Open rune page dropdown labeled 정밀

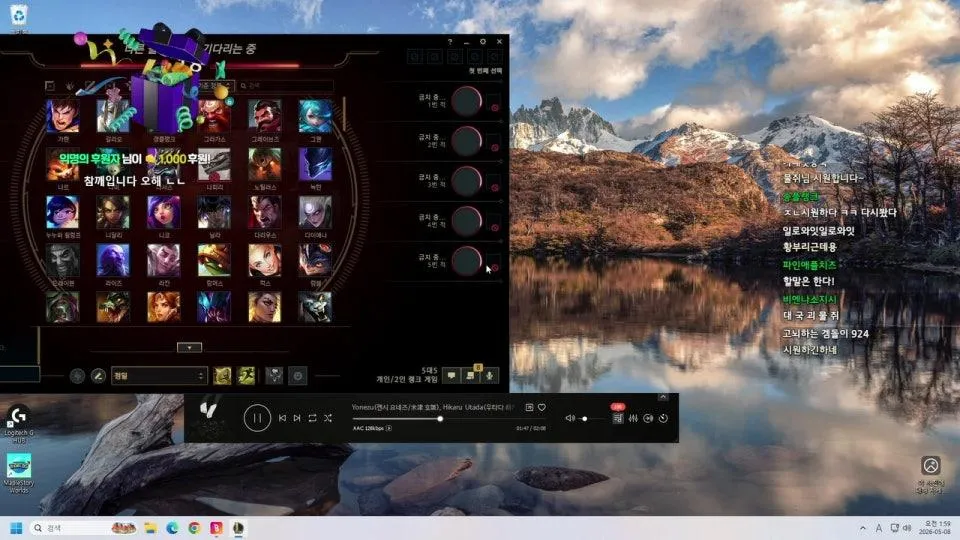tap(159, 375)
